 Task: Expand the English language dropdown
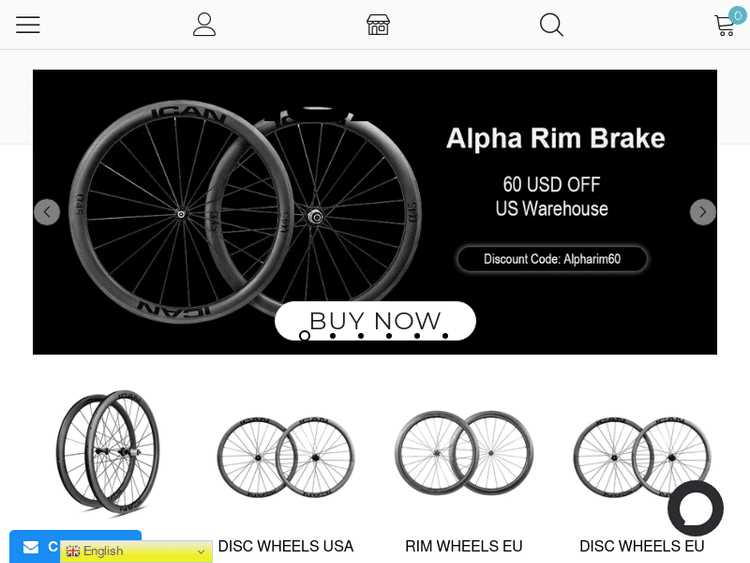(136, 551)
